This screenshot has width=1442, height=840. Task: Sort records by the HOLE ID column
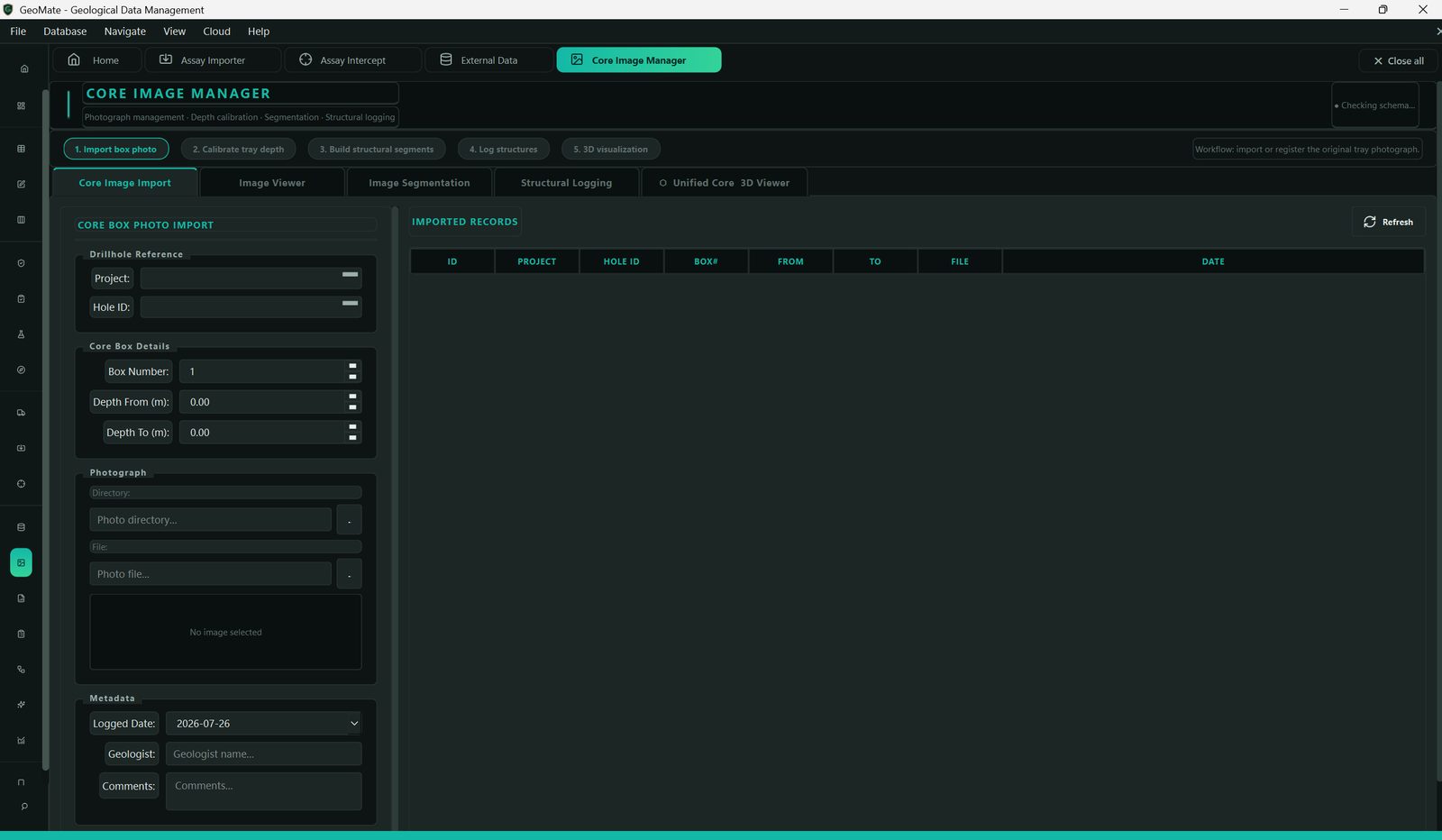point(622,261)
